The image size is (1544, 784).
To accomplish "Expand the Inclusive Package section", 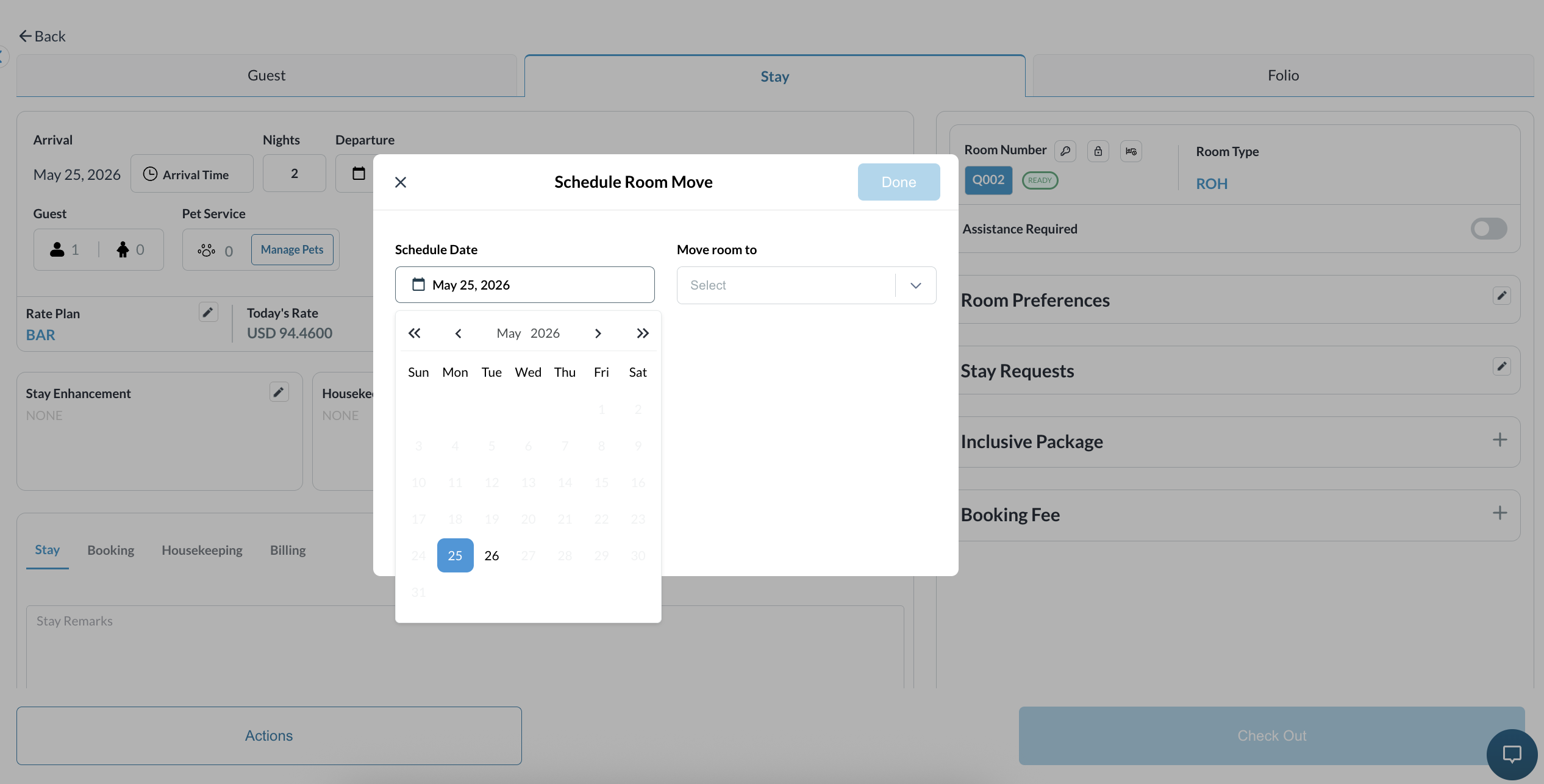I will pyautogui.click(x=1500, y=440).
